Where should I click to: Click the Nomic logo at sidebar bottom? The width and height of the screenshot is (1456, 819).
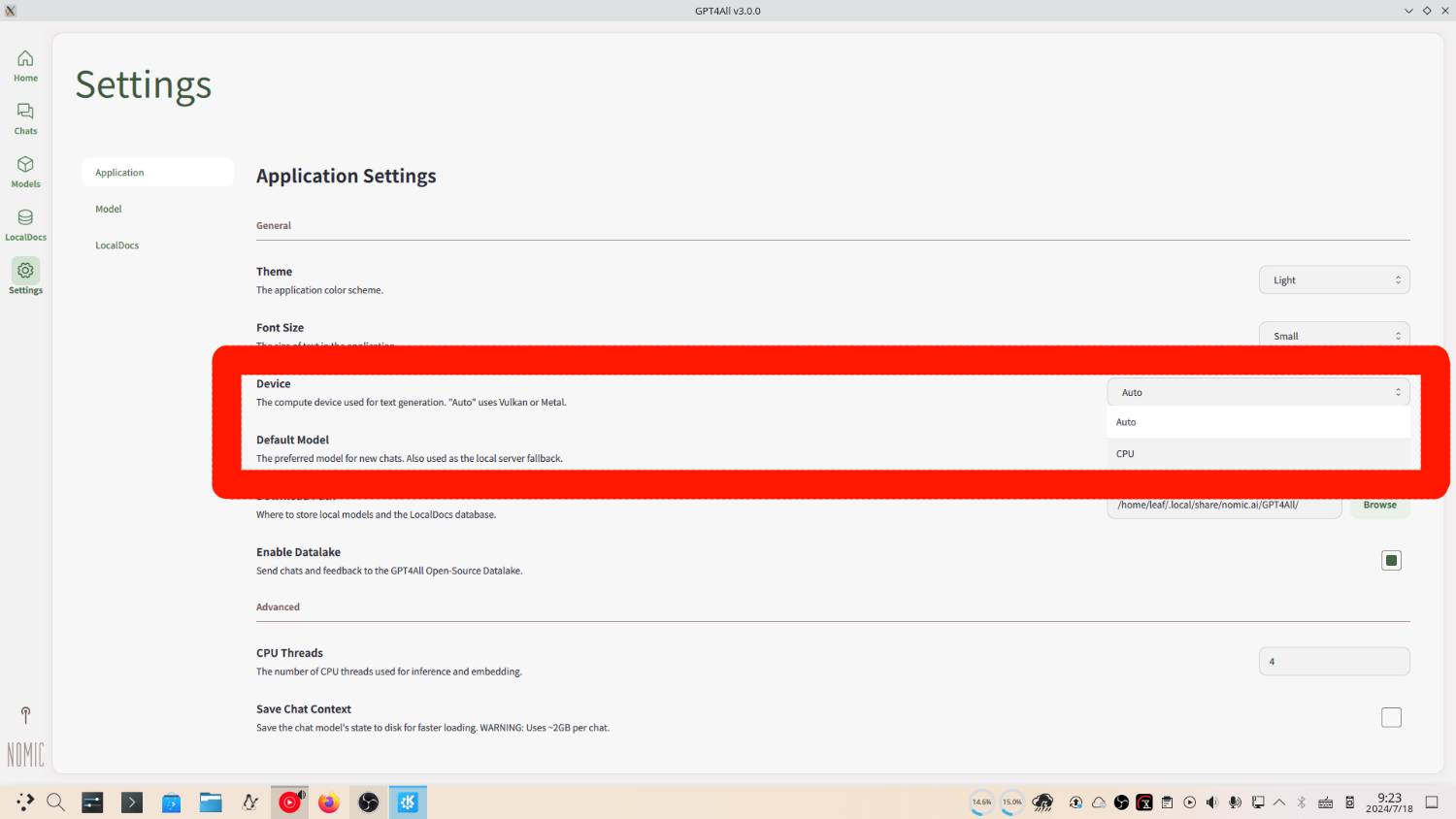(x=25, y=754)
